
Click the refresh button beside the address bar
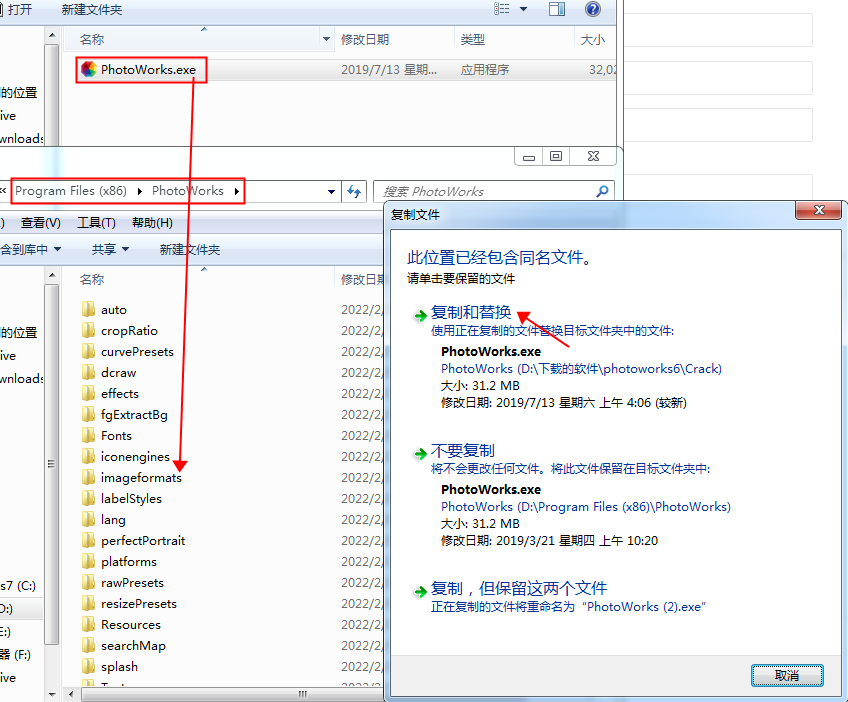354,191
